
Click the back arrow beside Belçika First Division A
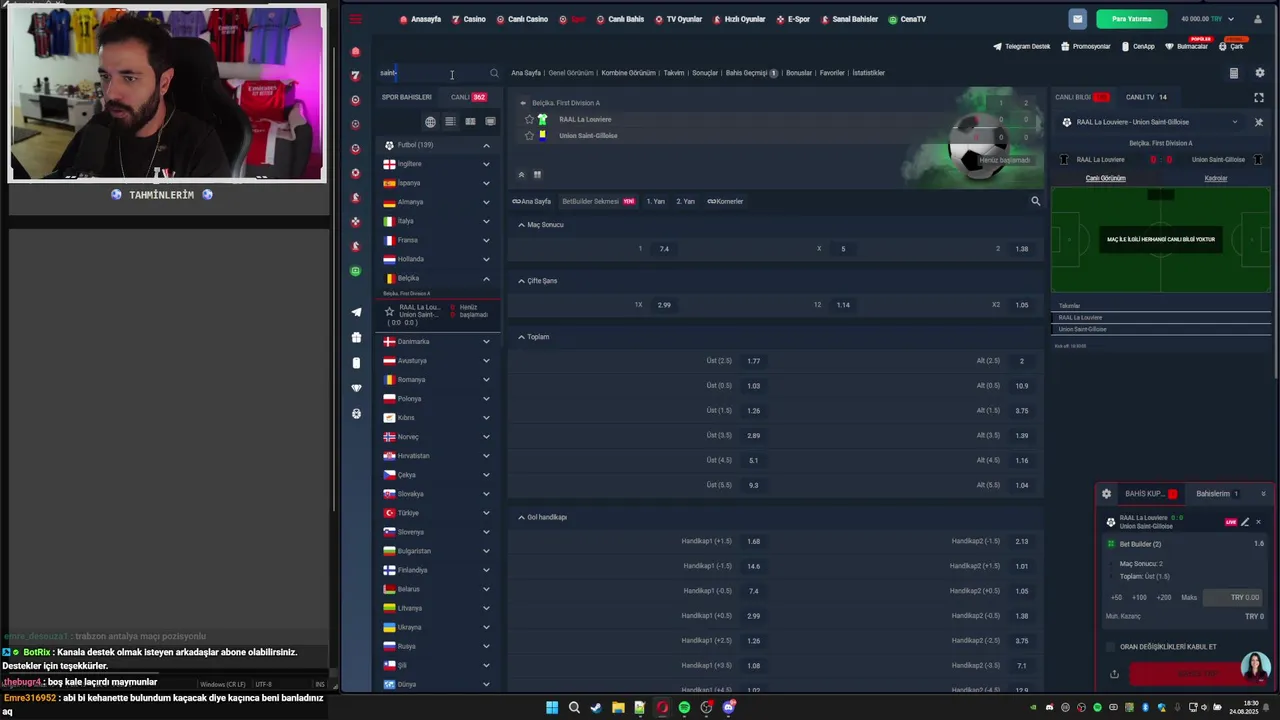[523, 103]
